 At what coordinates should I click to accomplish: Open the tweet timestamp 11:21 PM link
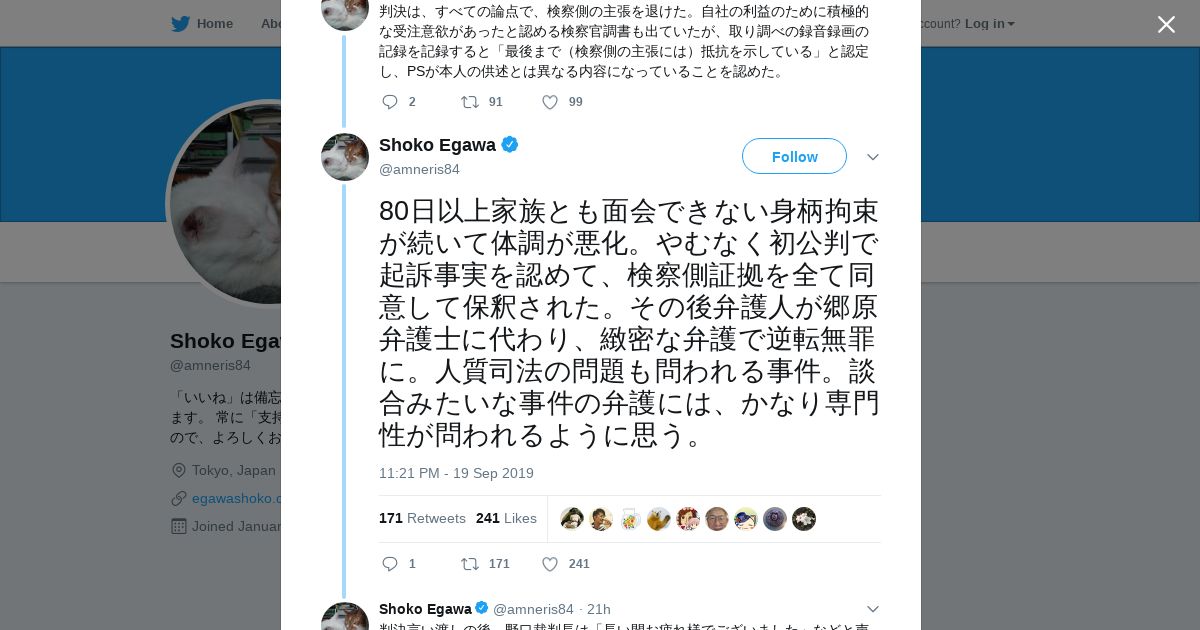[456, 473]
